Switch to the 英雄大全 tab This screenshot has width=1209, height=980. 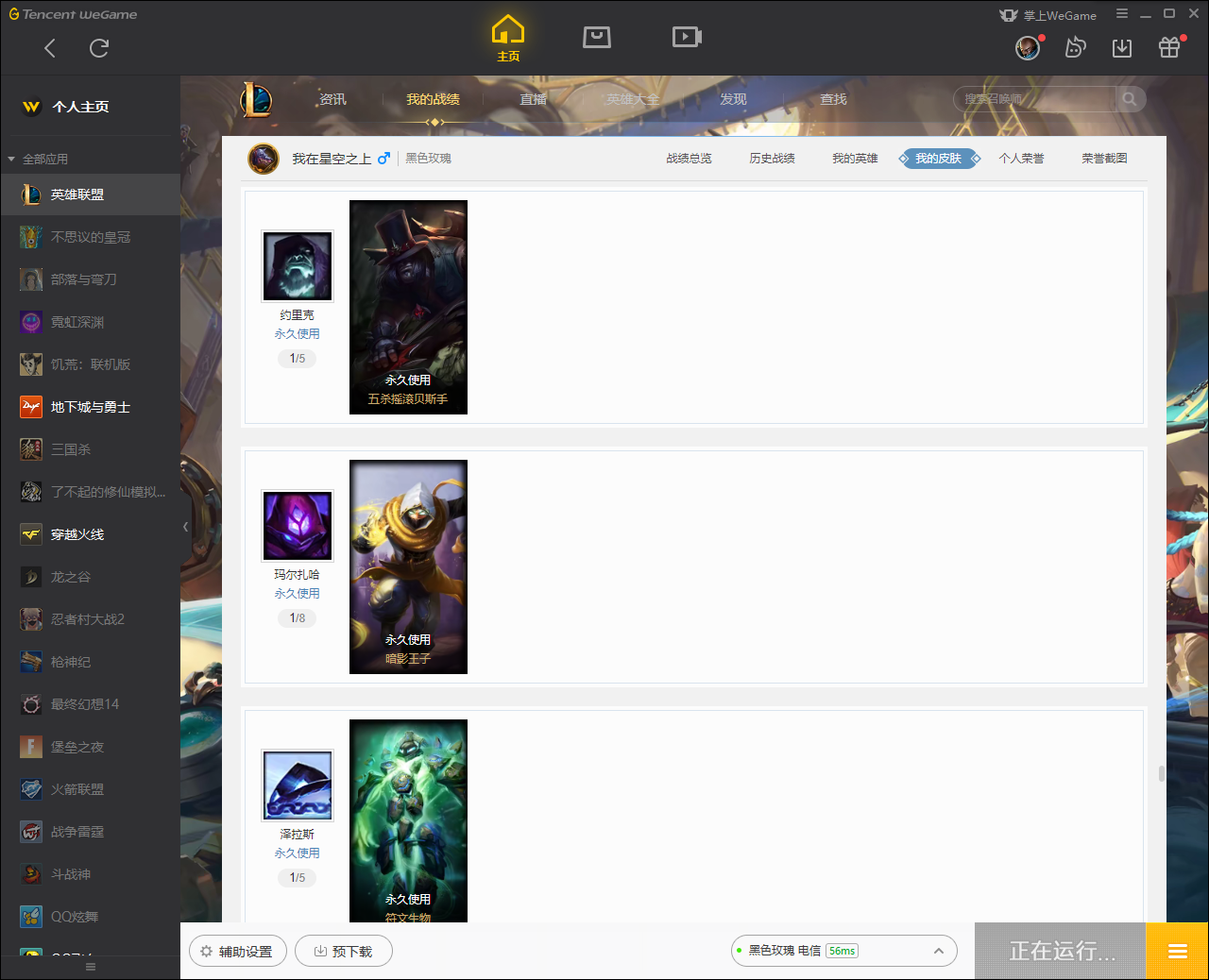tap(633, 99)
